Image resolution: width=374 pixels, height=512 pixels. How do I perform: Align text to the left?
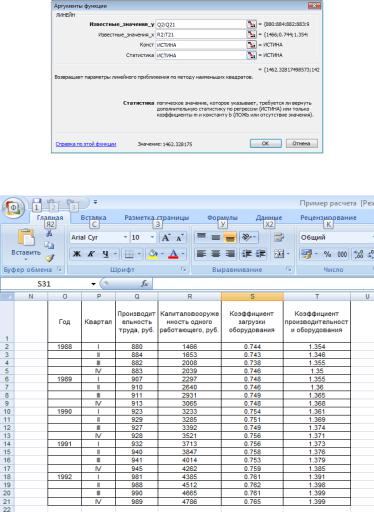pos(201,254)
